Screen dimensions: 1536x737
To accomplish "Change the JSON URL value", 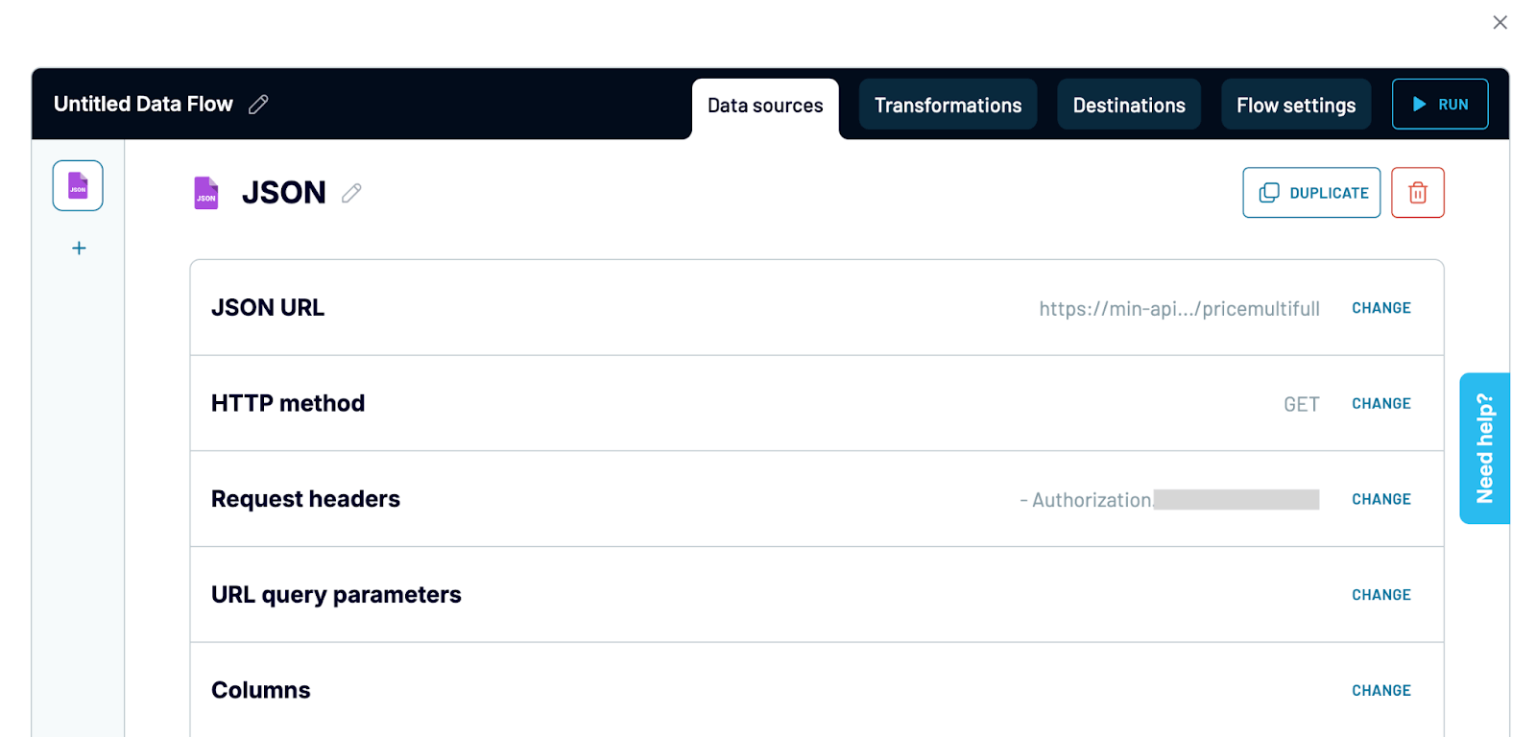I will (x=1381, y=308).
